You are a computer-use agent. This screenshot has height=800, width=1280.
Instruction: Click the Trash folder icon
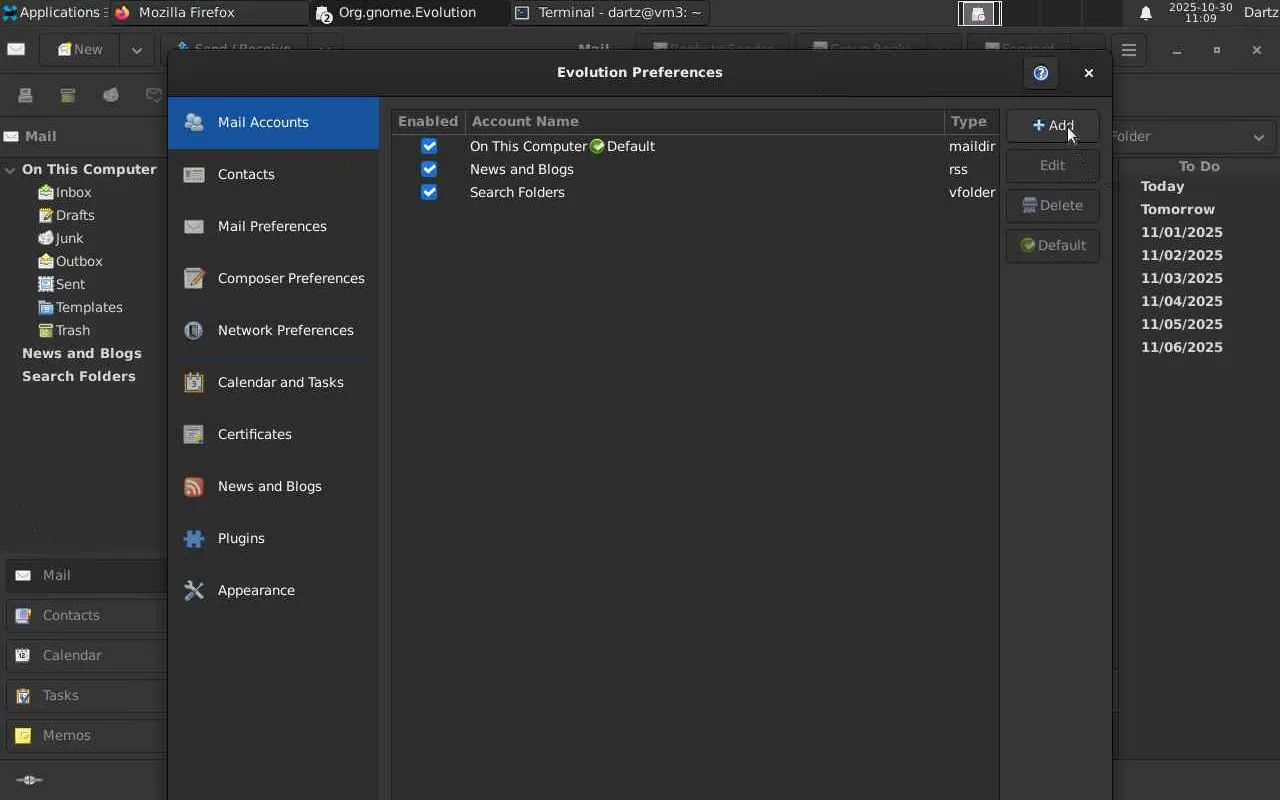tap(45, 330)
